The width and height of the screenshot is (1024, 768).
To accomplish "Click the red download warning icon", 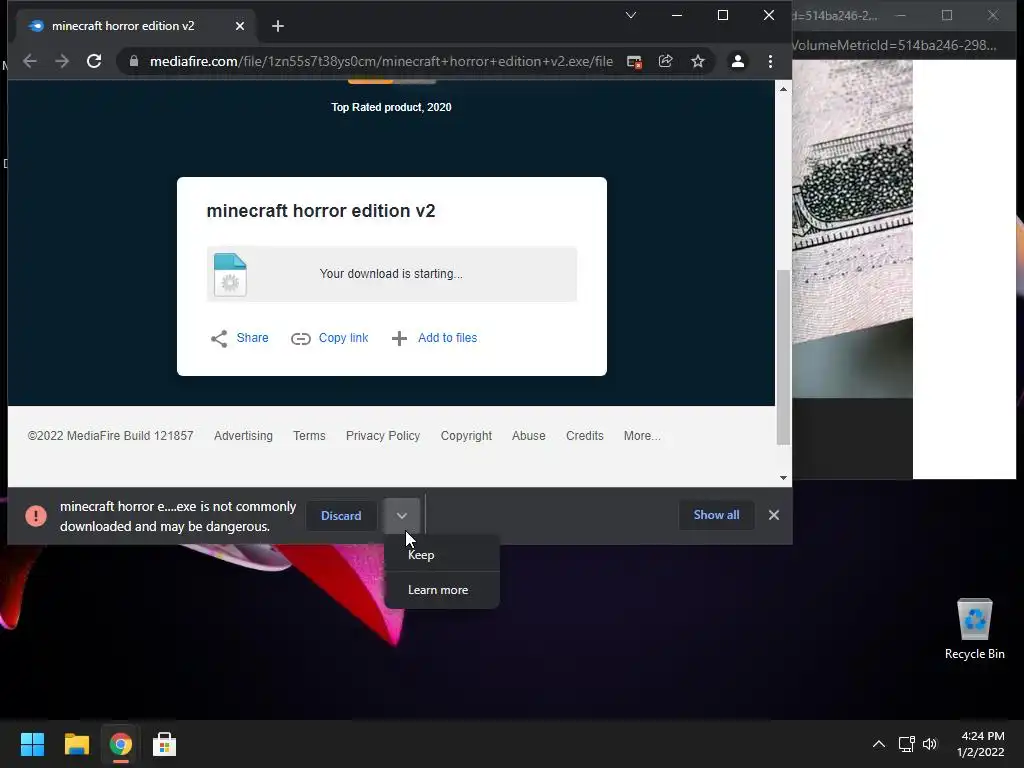I will [x=36, y=516].
